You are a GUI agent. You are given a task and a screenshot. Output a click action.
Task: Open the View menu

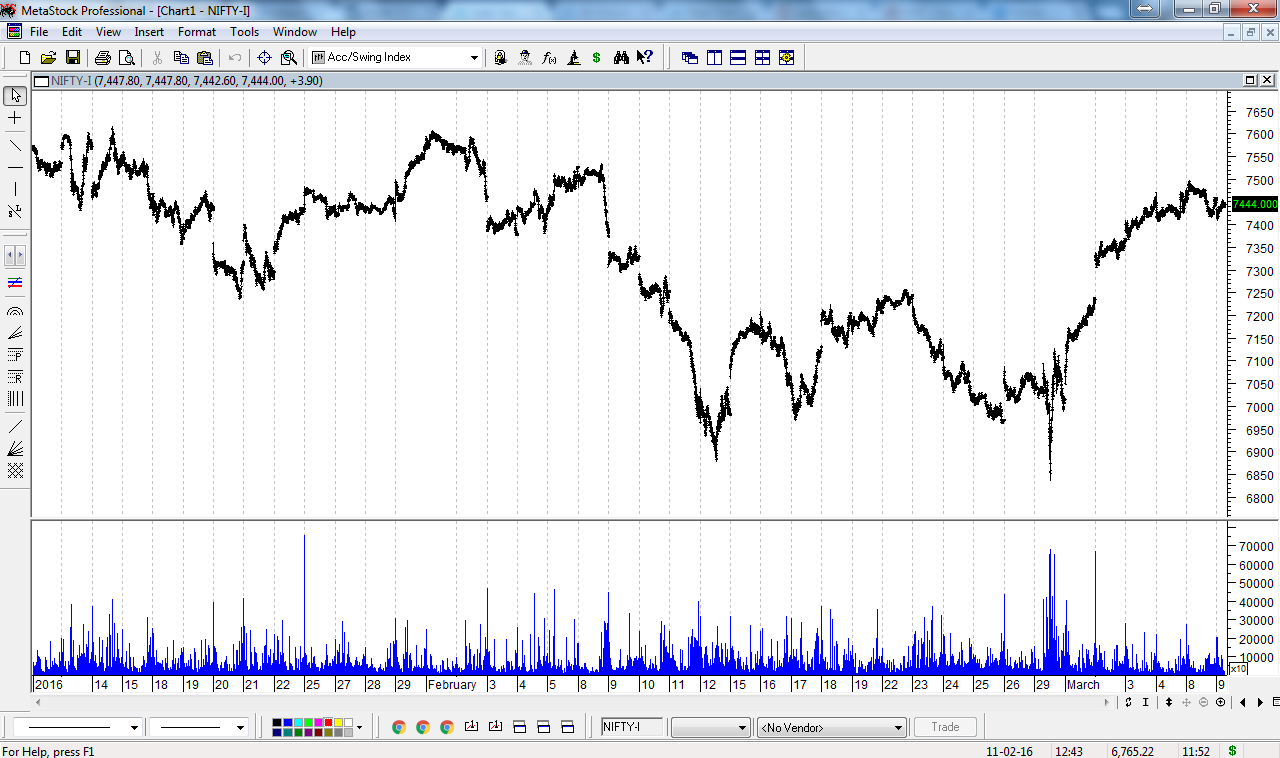coord(108,32)
